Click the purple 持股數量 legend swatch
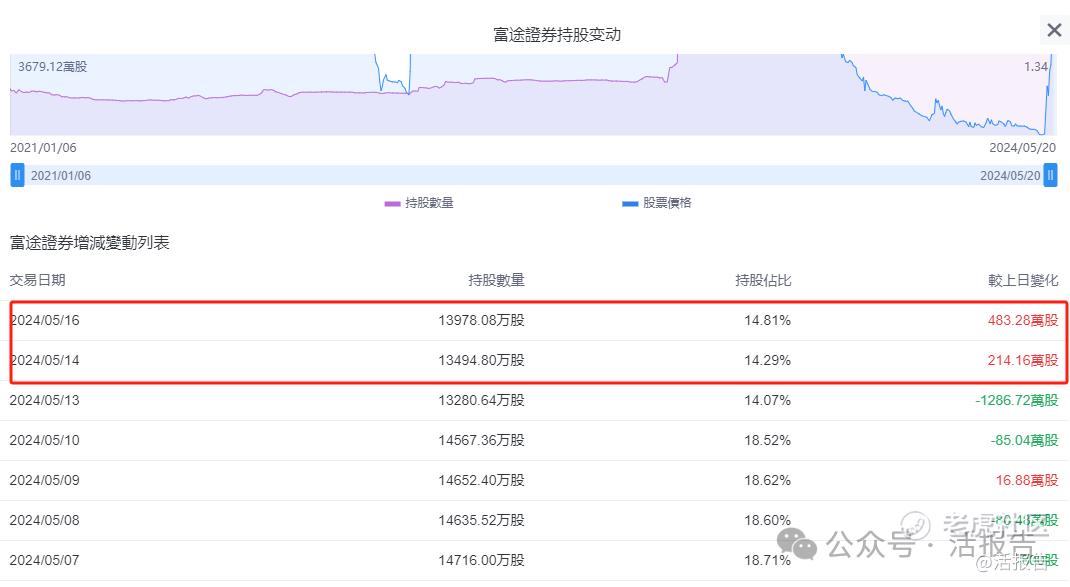Image resolution: width=1070 pixels, height=587 pixels. [x=392, y=203]
